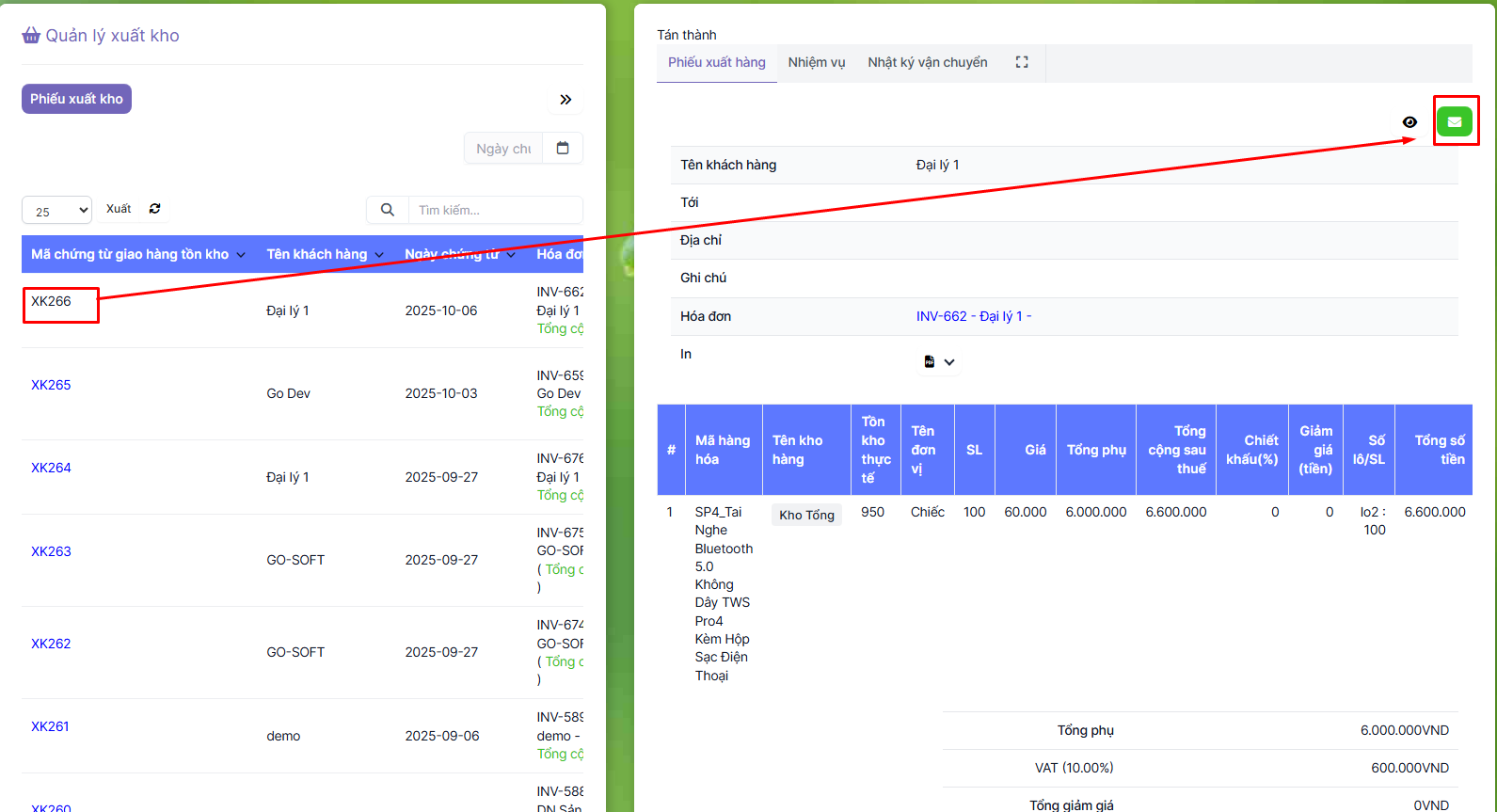
Task: Open delivery voucher XK263
Action: (51, 551)
